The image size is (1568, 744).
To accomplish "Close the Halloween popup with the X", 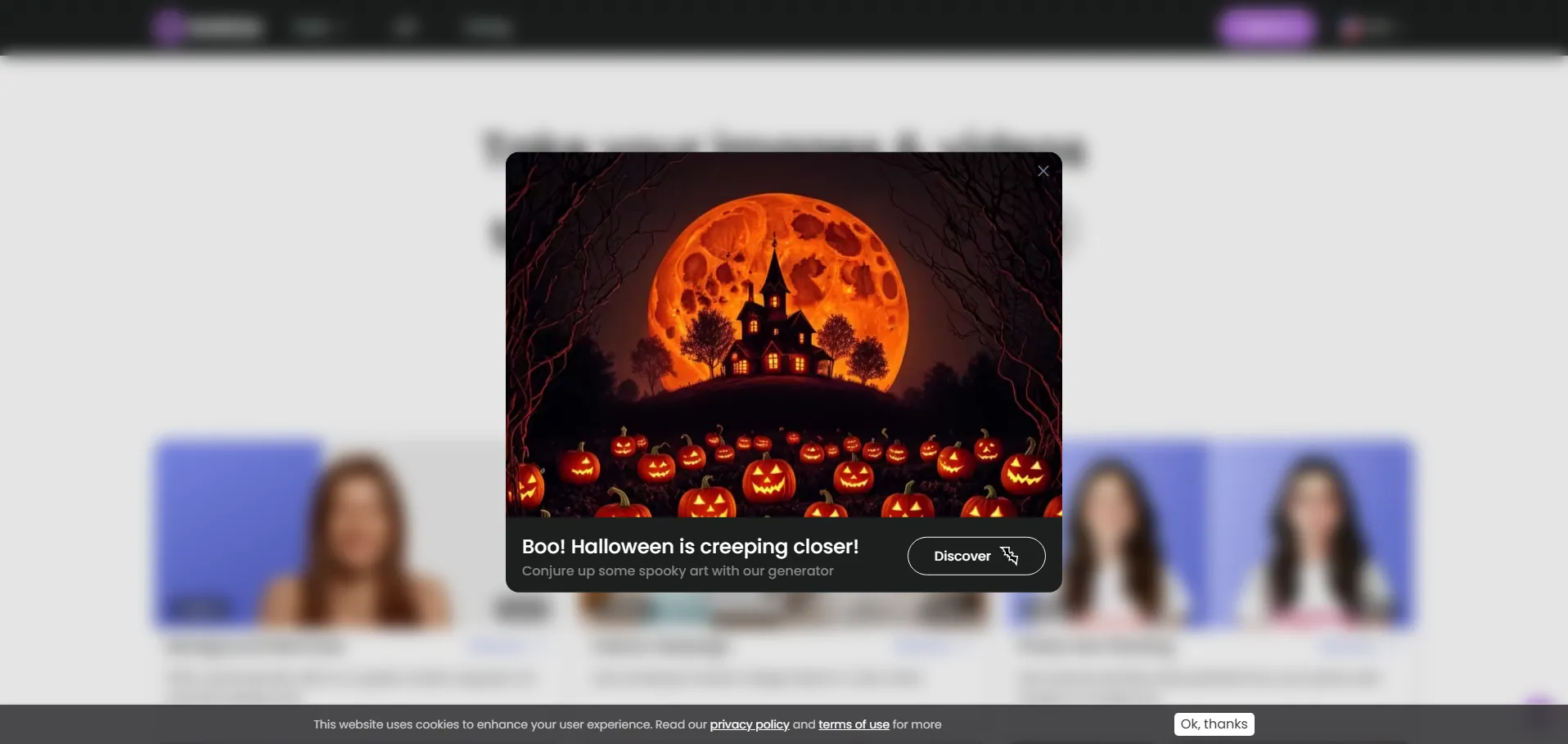I will click(1043, 171).
